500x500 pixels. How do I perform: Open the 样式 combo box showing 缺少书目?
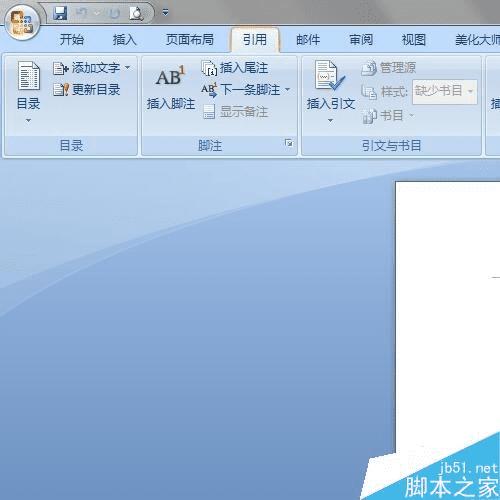click(445, 92)
